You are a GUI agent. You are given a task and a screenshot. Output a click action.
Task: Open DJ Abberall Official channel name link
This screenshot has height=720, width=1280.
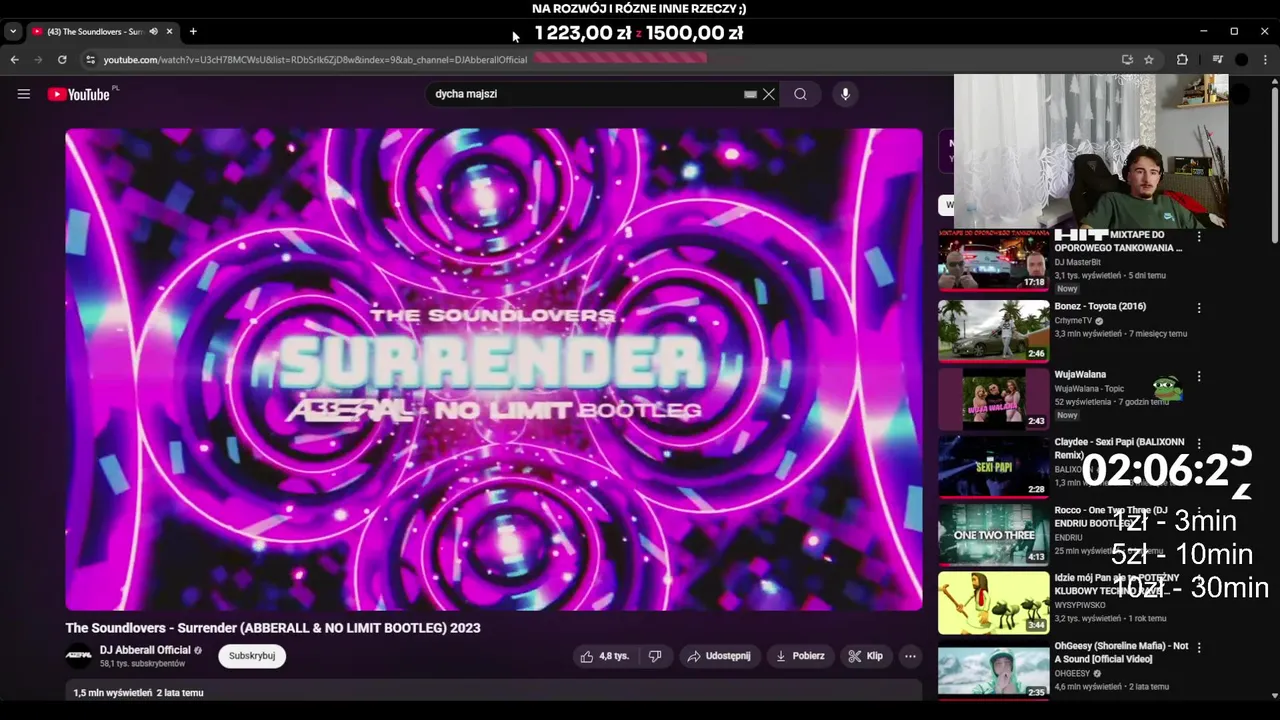pos(145,650)
